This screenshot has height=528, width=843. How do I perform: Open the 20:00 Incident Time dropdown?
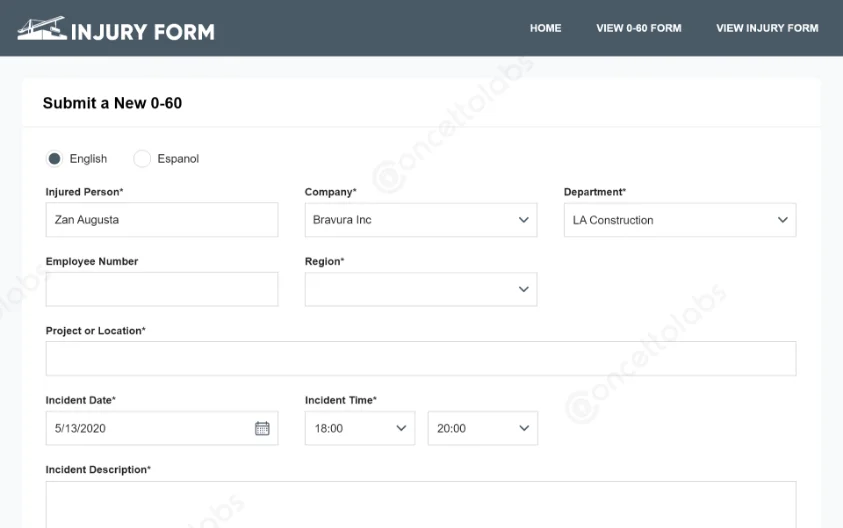point(482,428)
